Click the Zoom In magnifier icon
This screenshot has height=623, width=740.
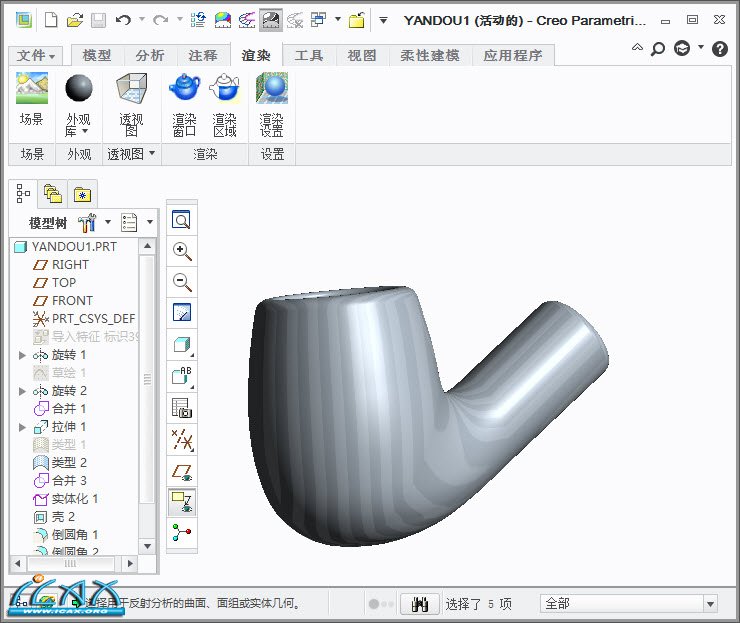[x=182, y=251]
